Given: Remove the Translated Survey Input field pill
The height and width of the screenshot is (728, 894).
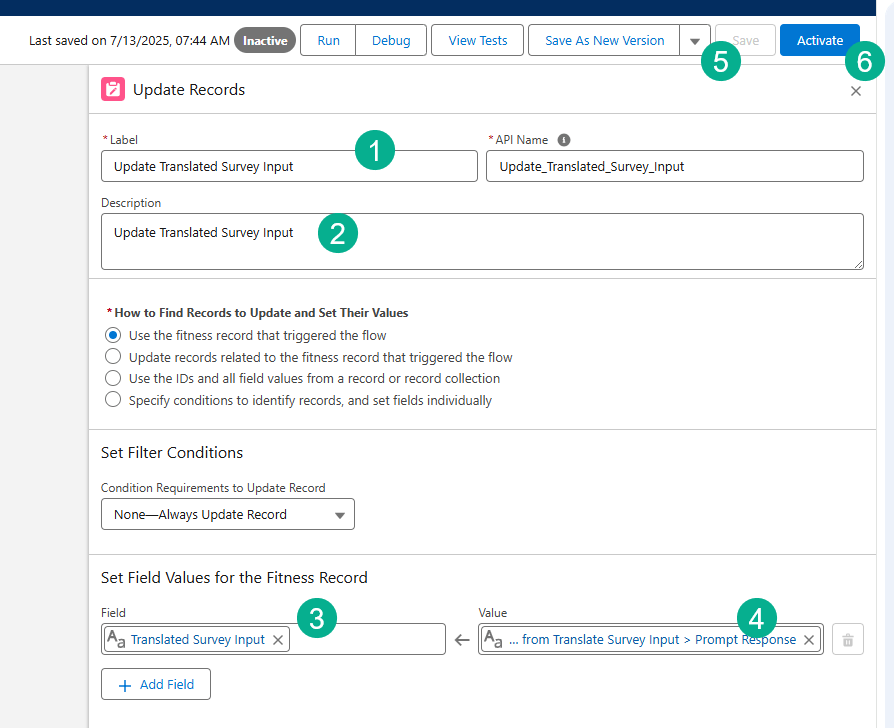Looking at the screenshot, I should pyautogui.click(x=278, y=640).
